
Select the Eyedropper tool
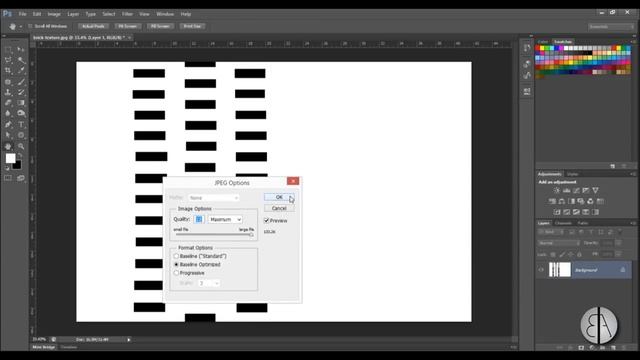pos(21,71)
